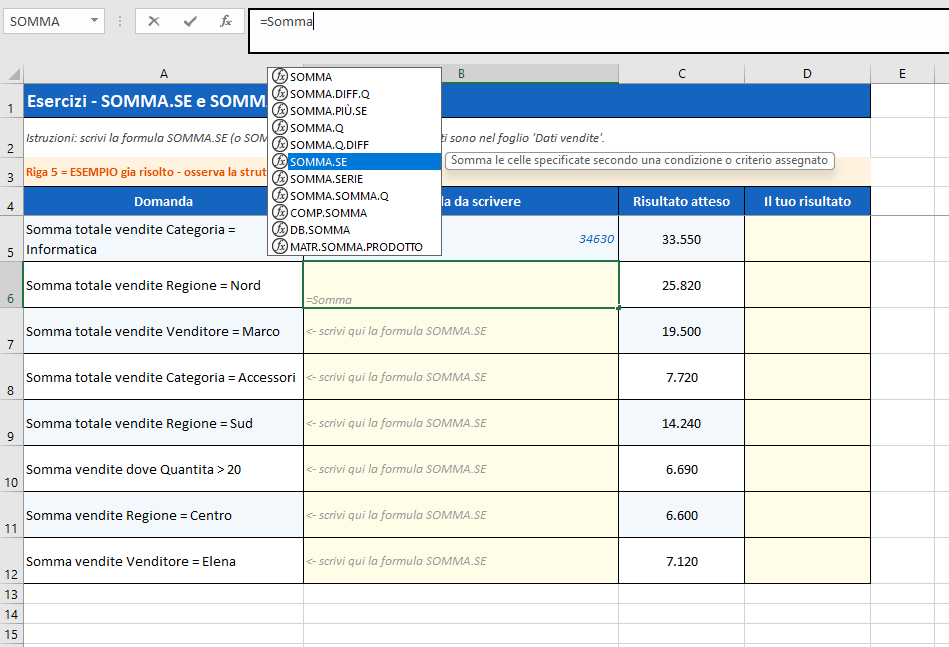Screen dimensions: 949x647
Task: Click the fx icon beside DB.SOMMA
Action: point(280,229)
